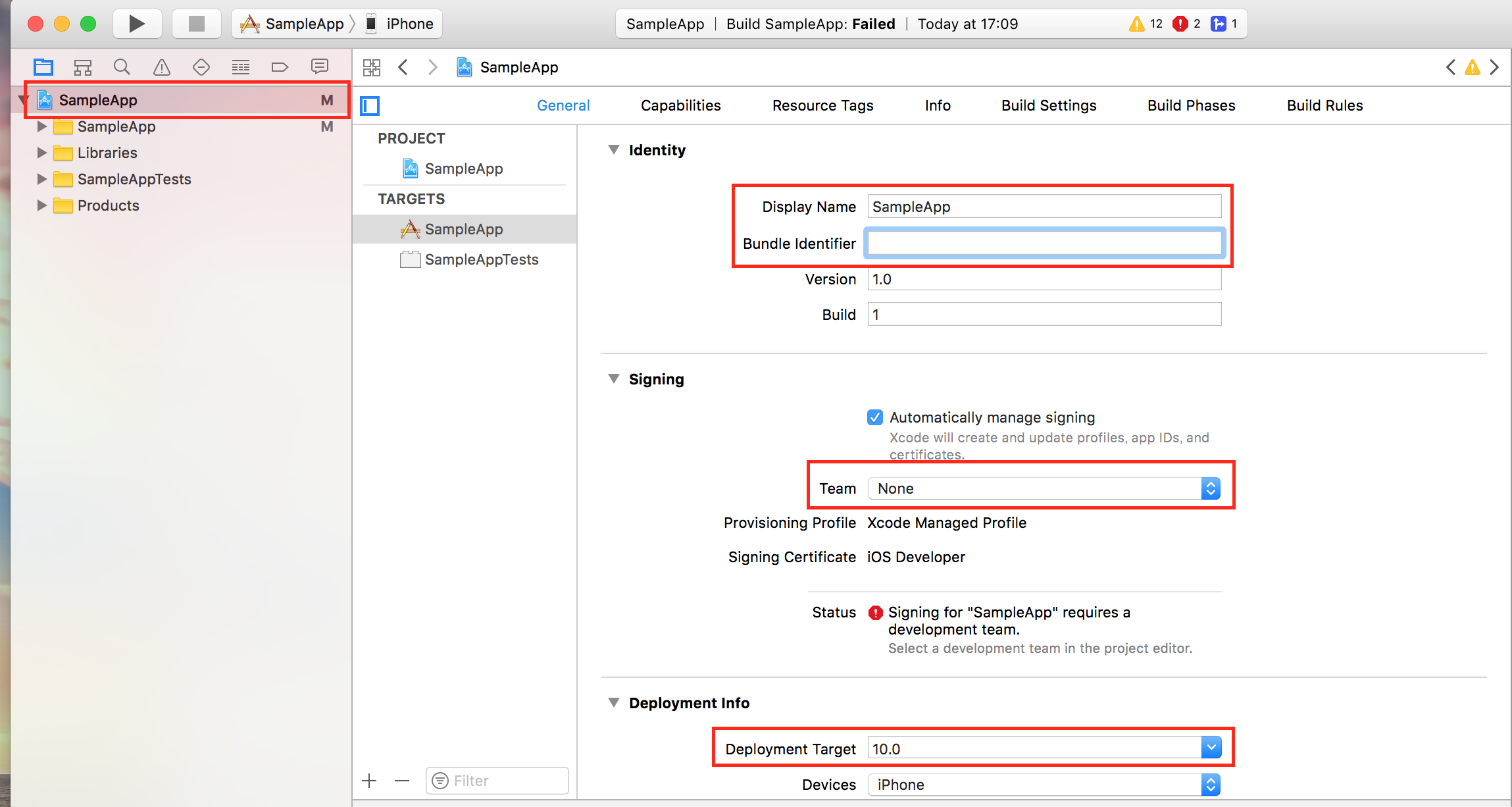The width and height of the screenshot is (1512, 807).
Task: Select the Products folder row
Action: 180,205
